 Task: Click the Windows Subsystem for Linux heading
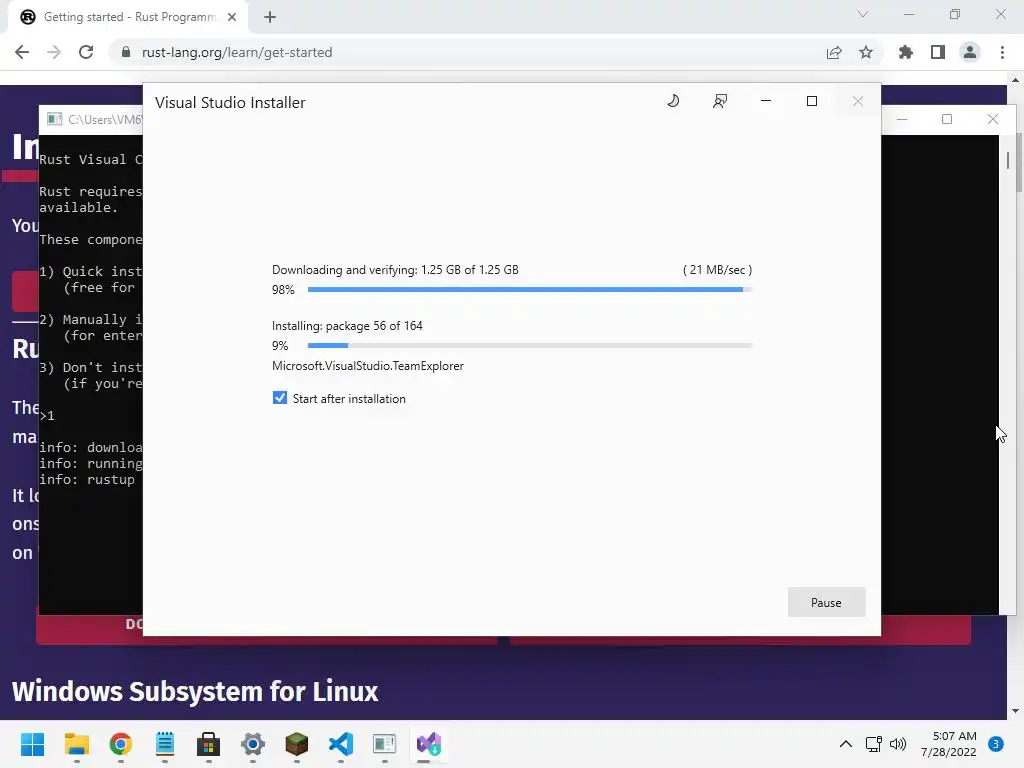point(195,691)
